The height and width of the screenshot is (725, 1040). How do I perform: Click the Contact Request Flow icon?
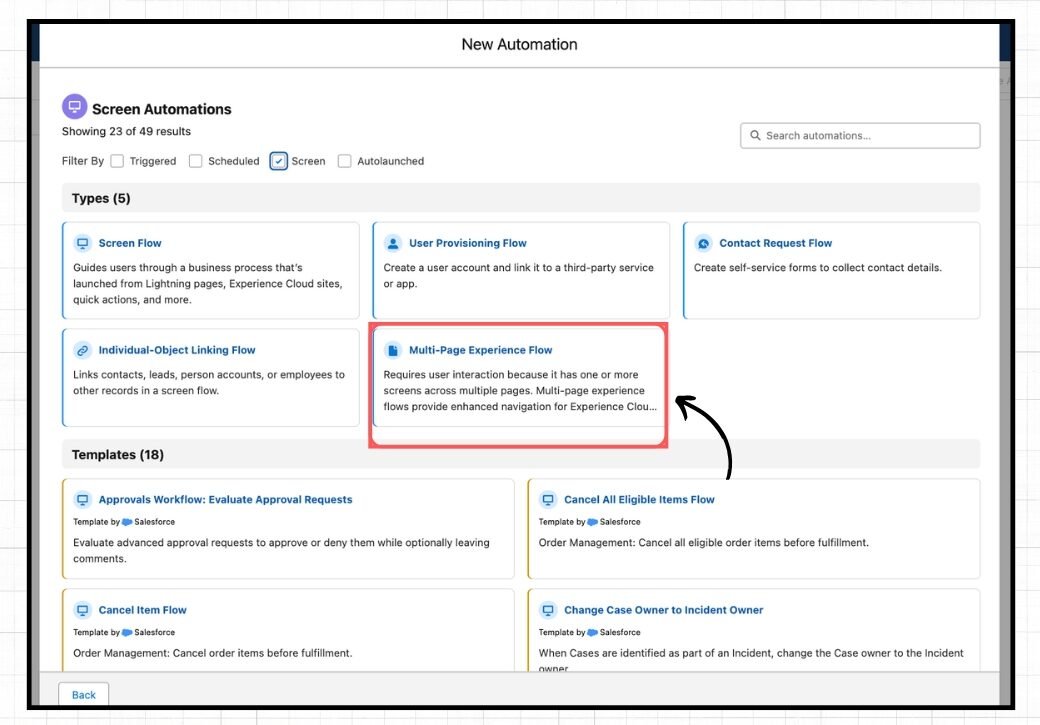(x=703, y=243)
